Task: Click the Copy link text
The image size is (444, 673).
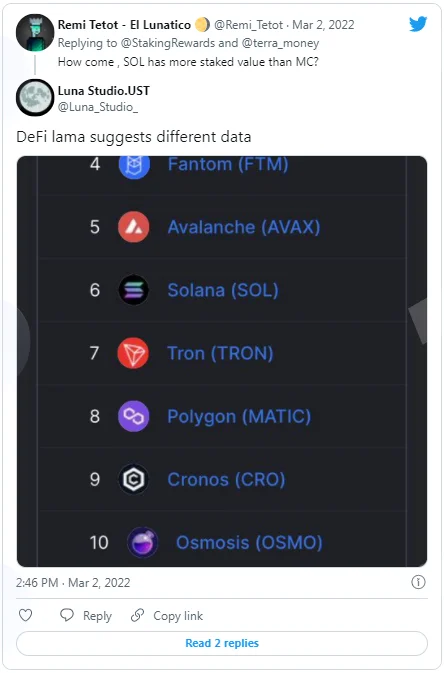Action: coord(178,615)
